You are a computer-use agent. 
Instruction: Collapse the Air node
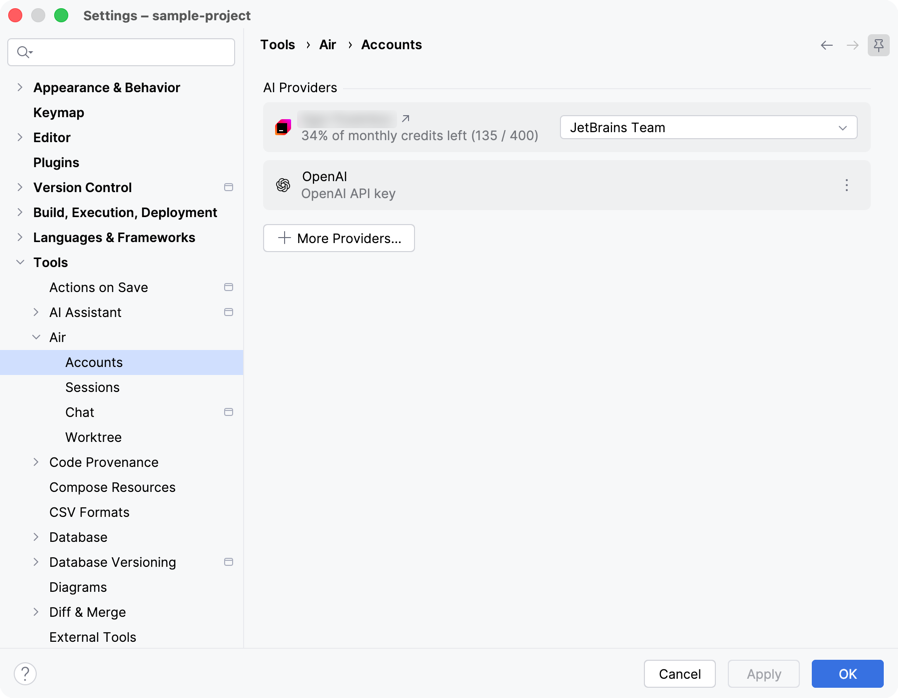36,337
